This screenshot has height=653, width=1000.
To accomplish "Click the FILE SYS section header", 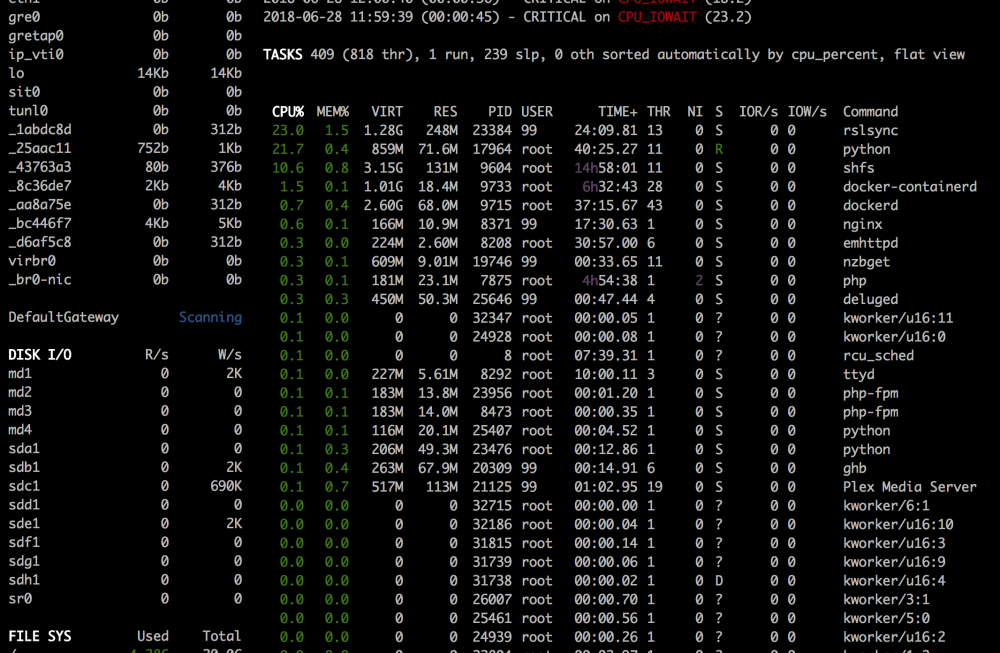I will click(x=40, y=636).
